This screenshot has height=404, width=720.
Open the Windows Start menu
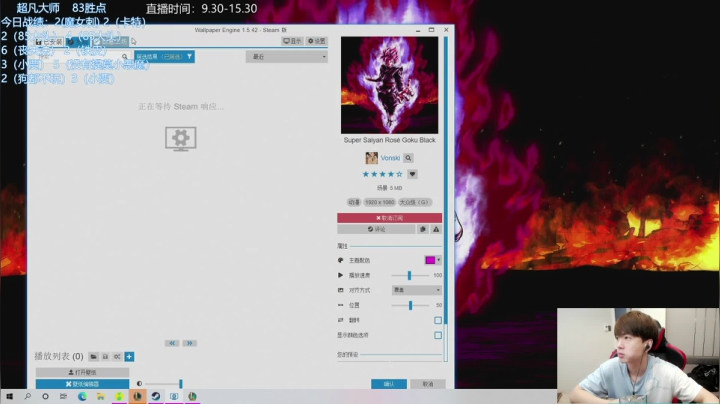[x=9, y=396]
